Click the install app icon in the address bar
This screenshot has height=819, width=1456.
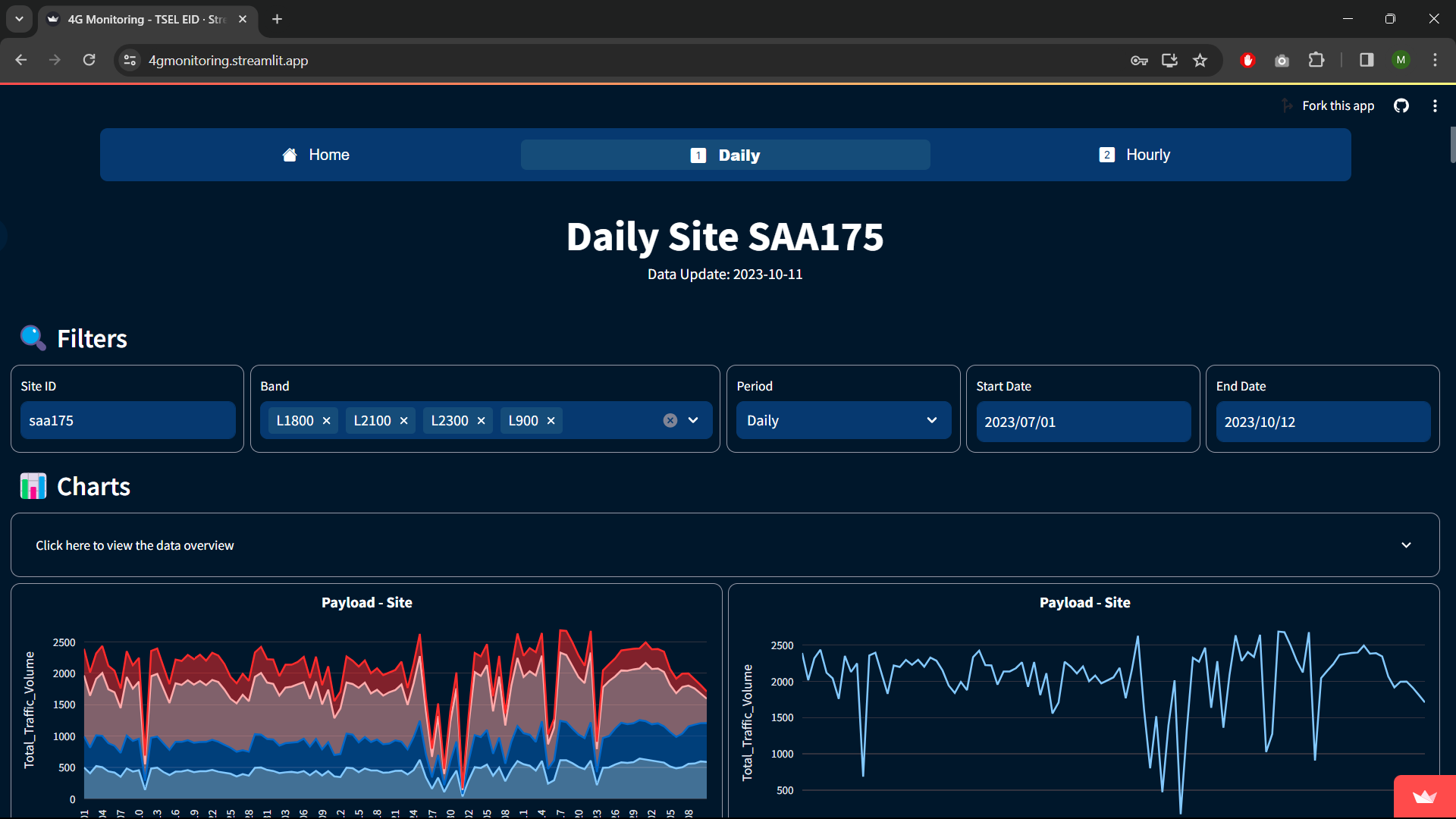tap(1169, 61)
